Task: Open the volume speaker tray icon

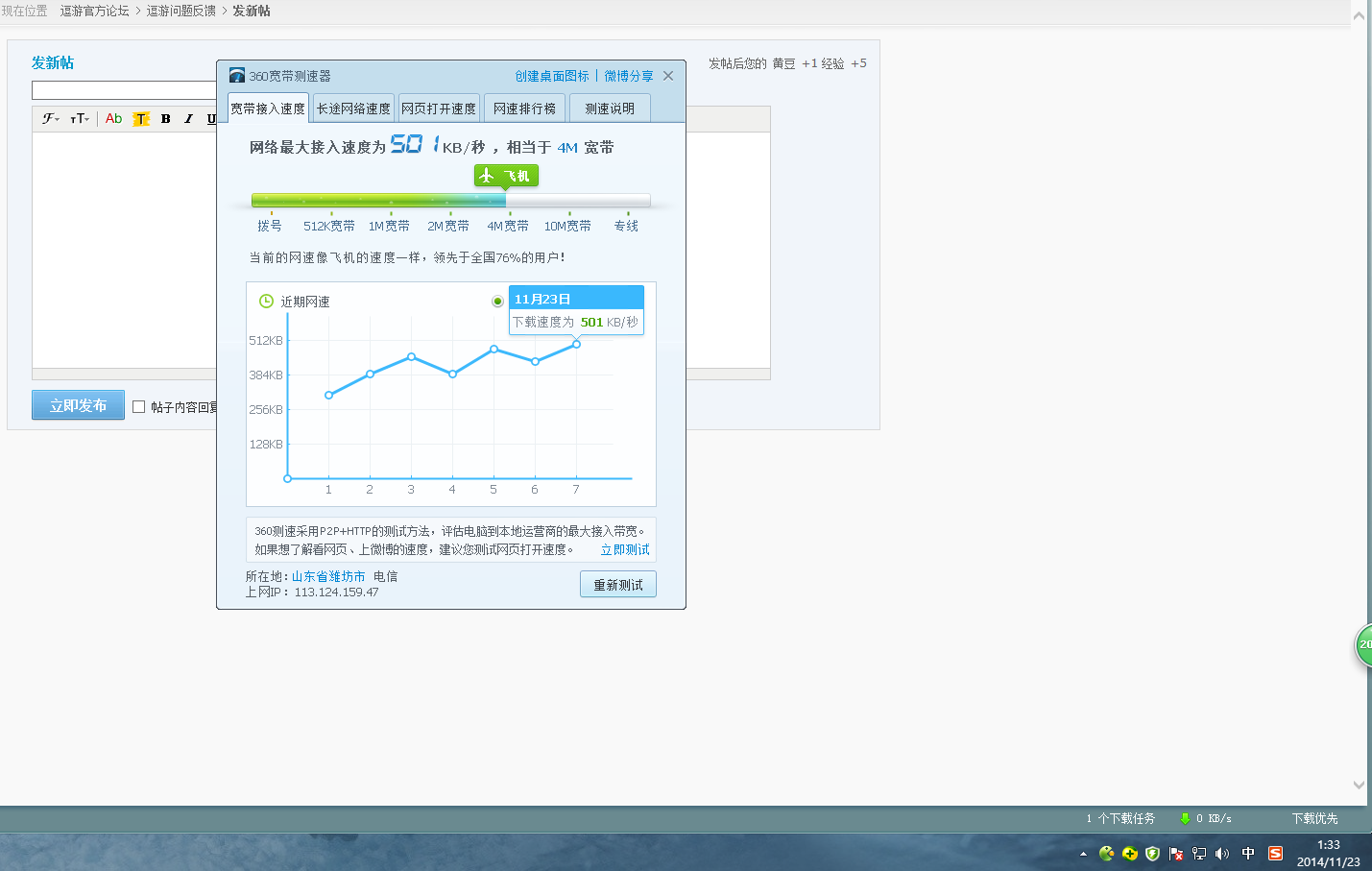Action: pyautogui.click(x=1221, y=853)
